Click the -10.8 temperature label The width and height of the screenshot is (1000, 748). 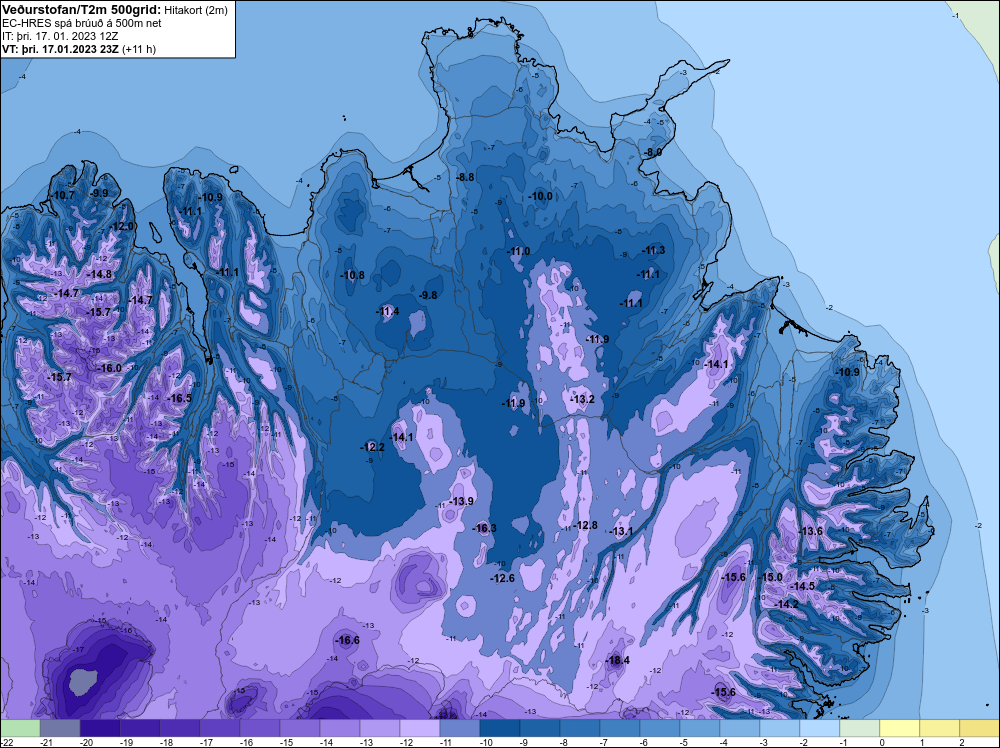coord(353,275)
